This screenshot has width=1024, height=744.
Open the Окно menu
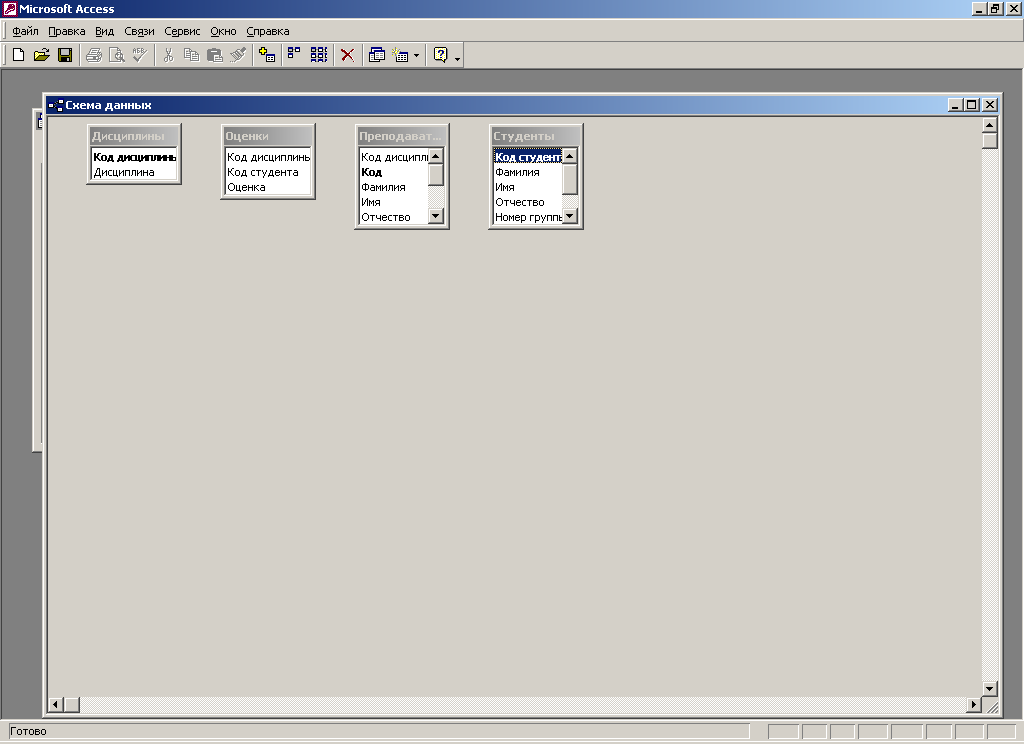pos(223,31)
